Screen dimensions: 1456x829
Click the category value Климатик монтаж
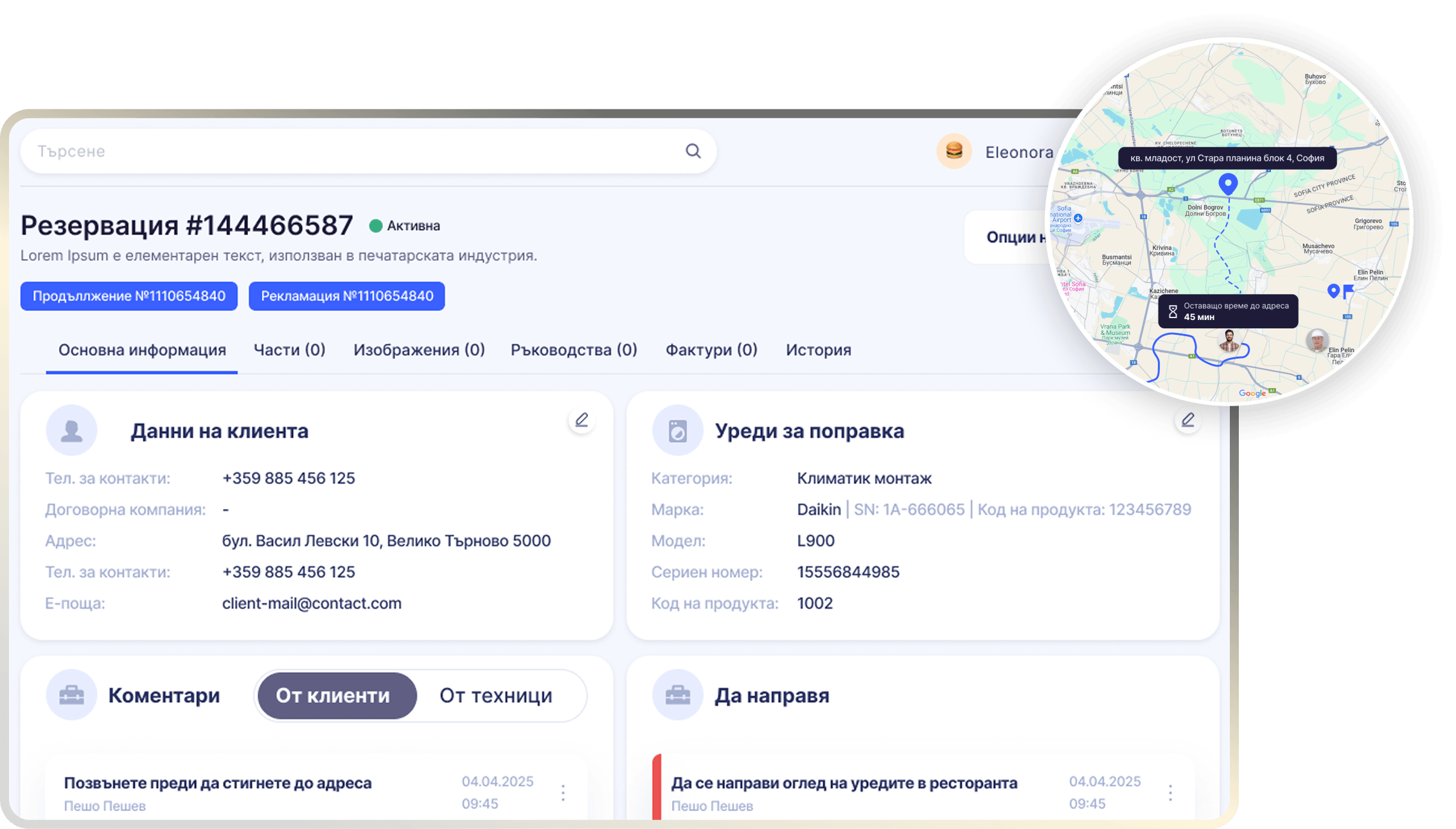(x=864, y=479)
